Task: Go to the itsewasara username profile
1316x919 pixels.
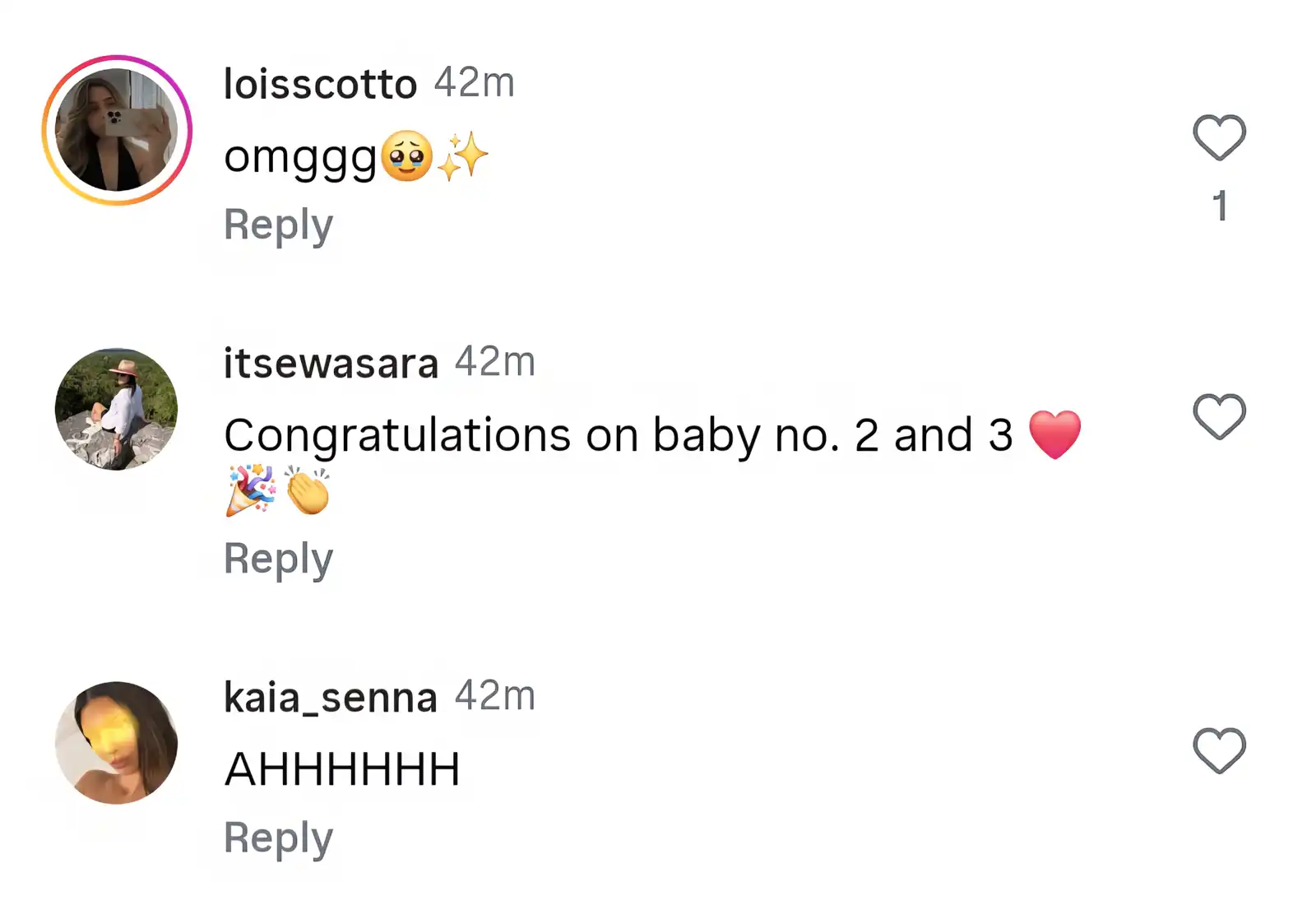Action: pos(331,363)
